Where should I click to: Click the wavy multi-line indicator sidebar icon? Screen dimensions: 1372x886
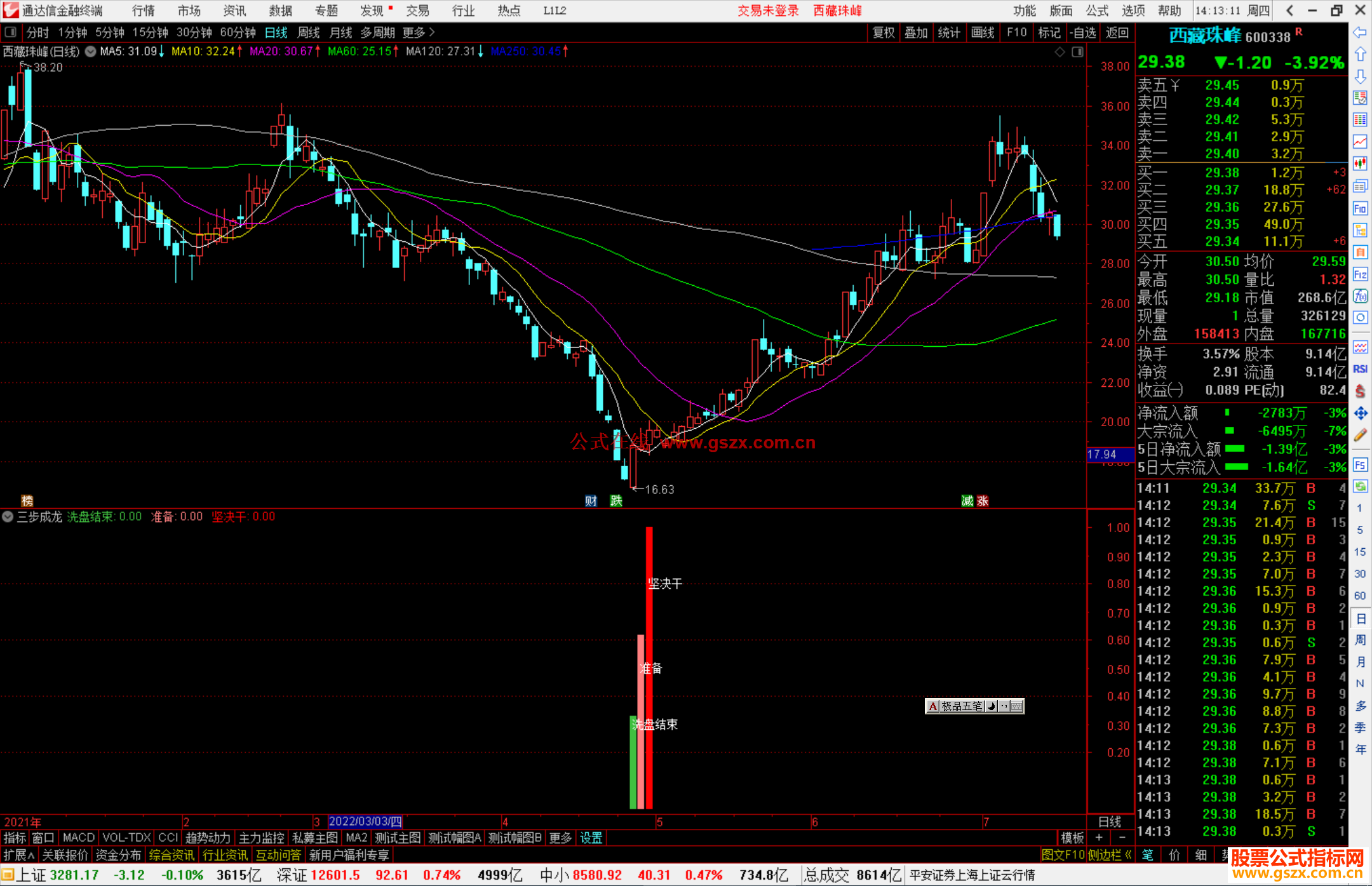[1360, 347]
